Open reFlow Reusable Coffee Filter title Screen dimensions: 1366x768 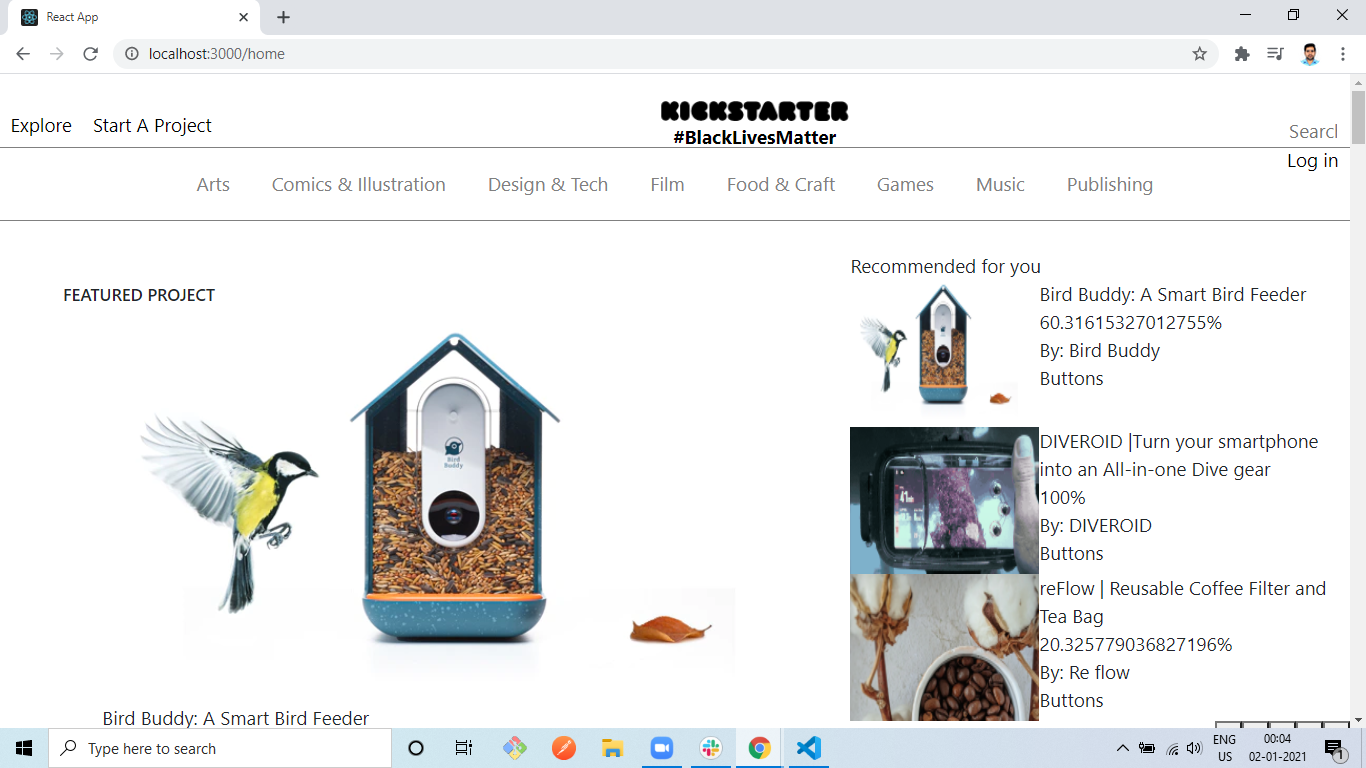coord(1183,603)
